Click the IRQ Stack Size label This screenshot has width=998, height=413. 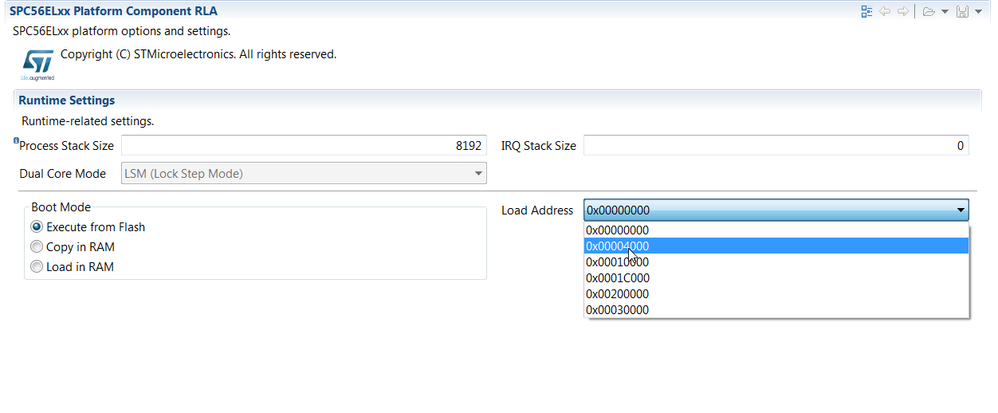click(x=538, y=146)
